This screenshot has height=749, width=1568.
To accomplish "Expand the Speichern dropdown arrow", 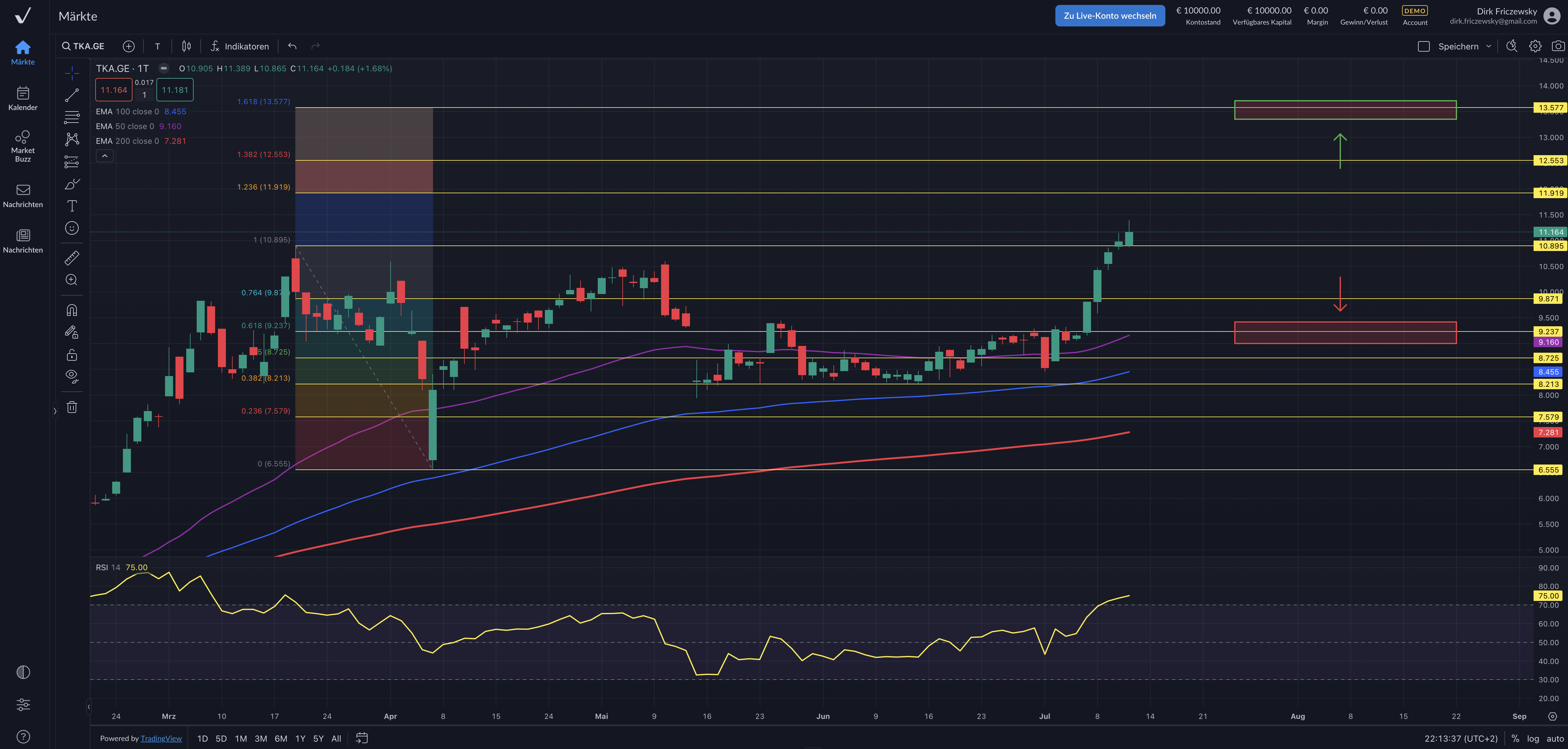I will (1489, 46).
